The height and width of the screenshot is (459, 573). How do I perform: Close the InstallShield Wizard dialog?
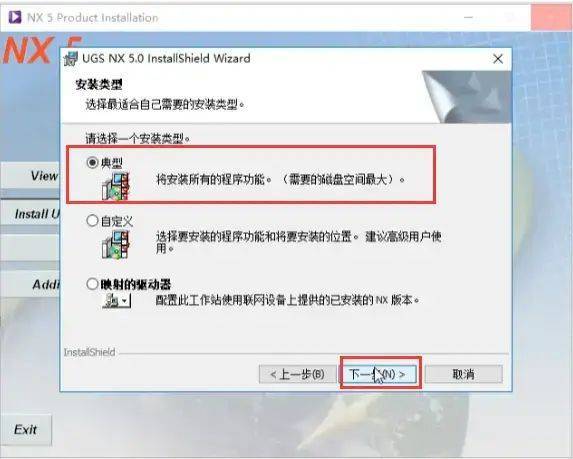498,59
